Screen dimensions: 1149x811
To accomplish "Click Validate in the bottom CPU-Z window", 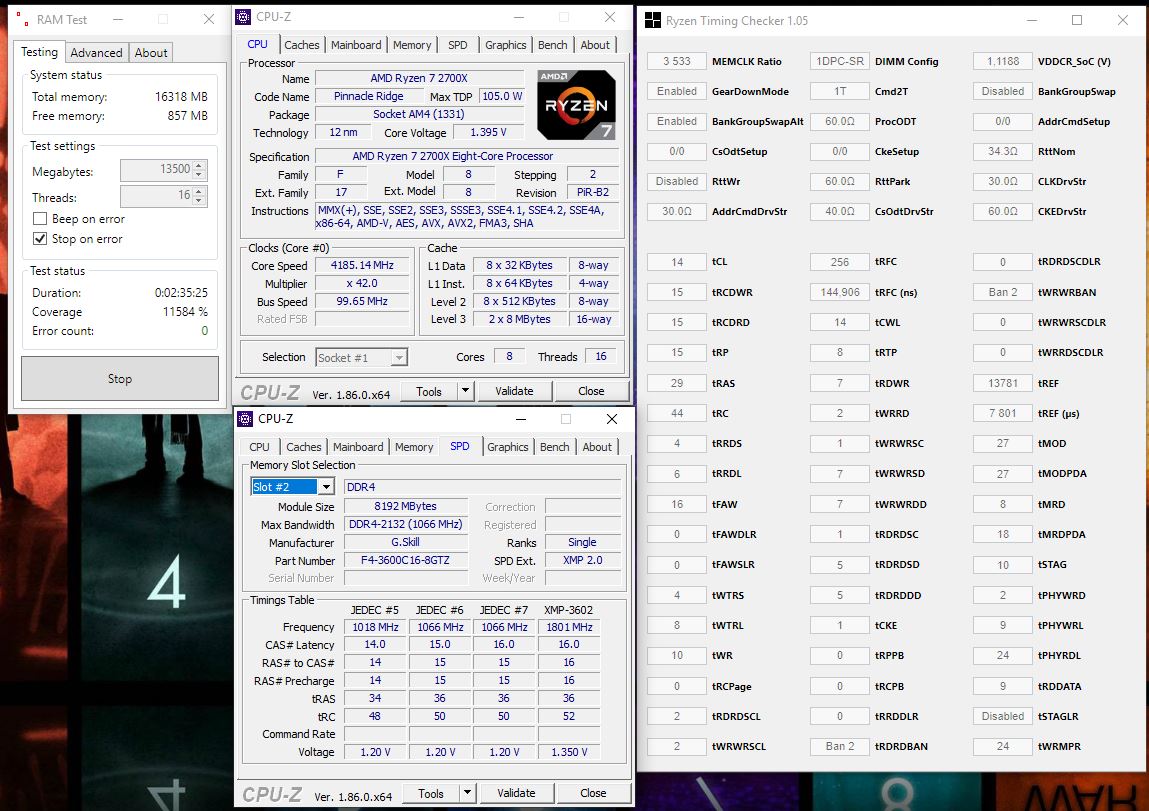I will (x=516, y=793).
